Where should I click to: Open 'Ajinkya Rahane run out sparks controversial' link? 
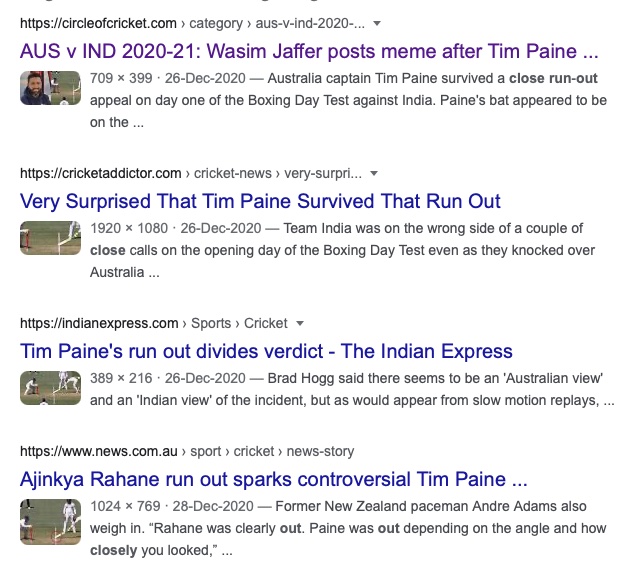pyautogui.click(x=273, y=479)
